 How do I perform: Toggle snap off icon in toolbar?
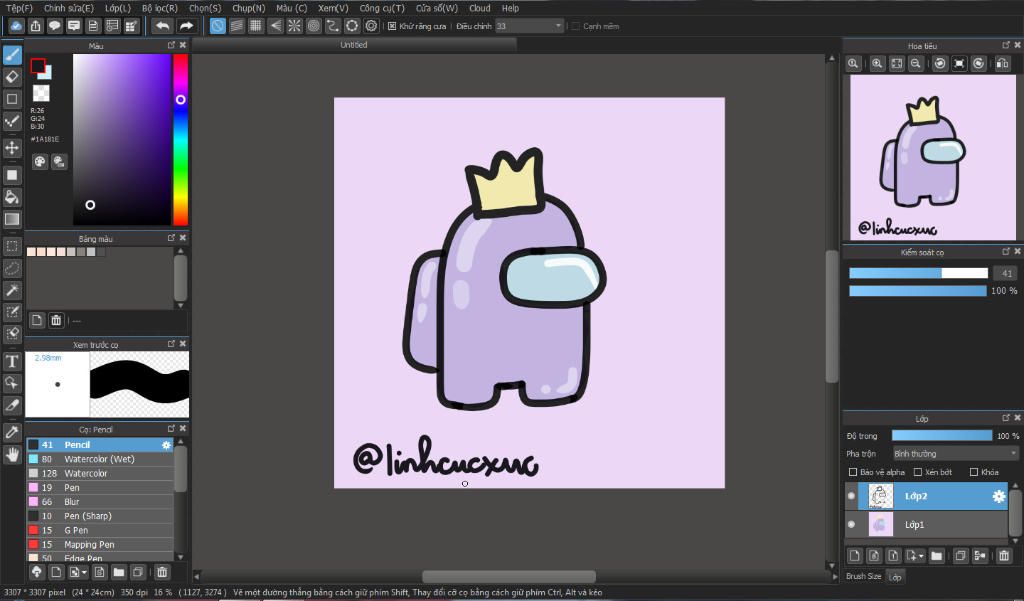click(217, 26)
